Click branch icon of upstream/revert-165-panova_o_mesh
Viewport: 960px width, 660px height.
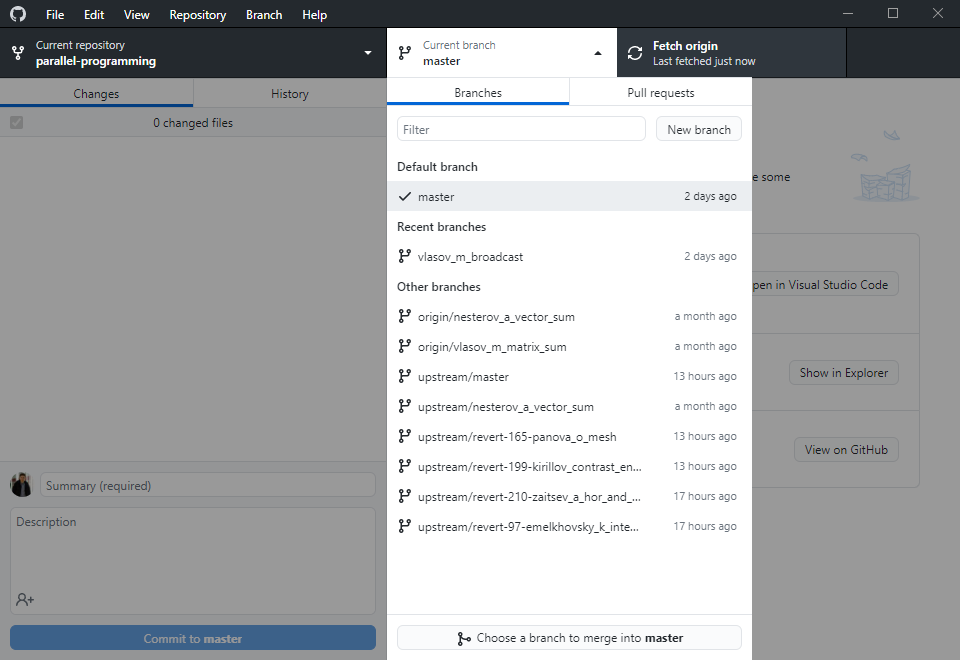click(x=404, y=436)
